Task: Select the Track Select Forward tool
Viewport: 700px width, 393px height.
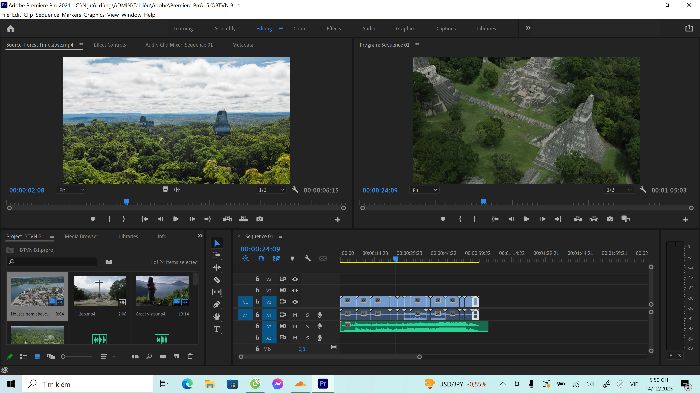Action: pos(217,255)
